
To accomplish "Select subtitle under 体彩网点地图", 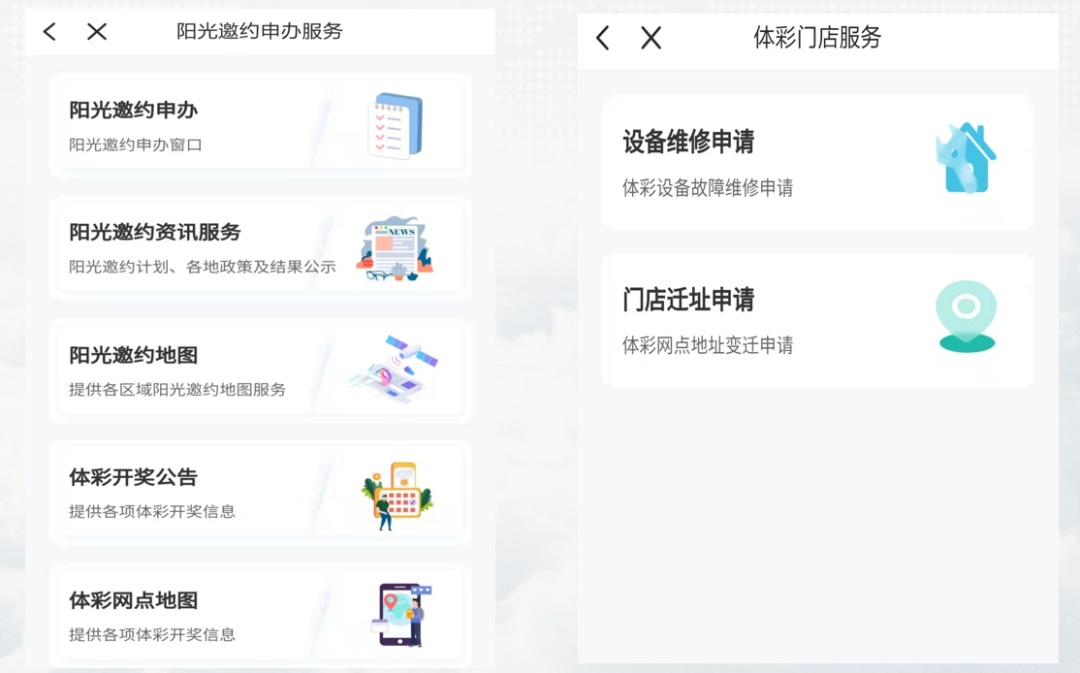I will [x=152, y=634].
